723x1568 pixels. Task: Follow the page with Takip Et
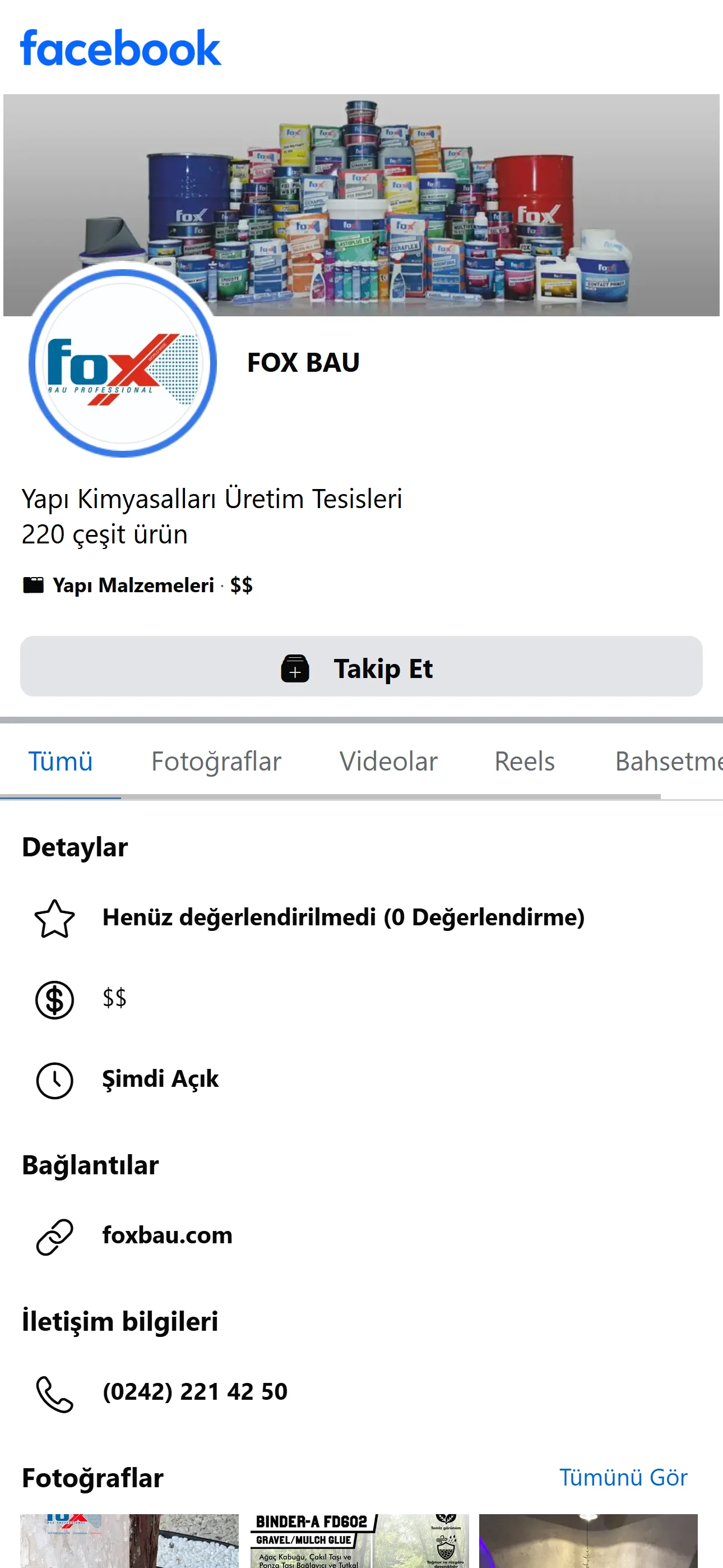[361, 667]
